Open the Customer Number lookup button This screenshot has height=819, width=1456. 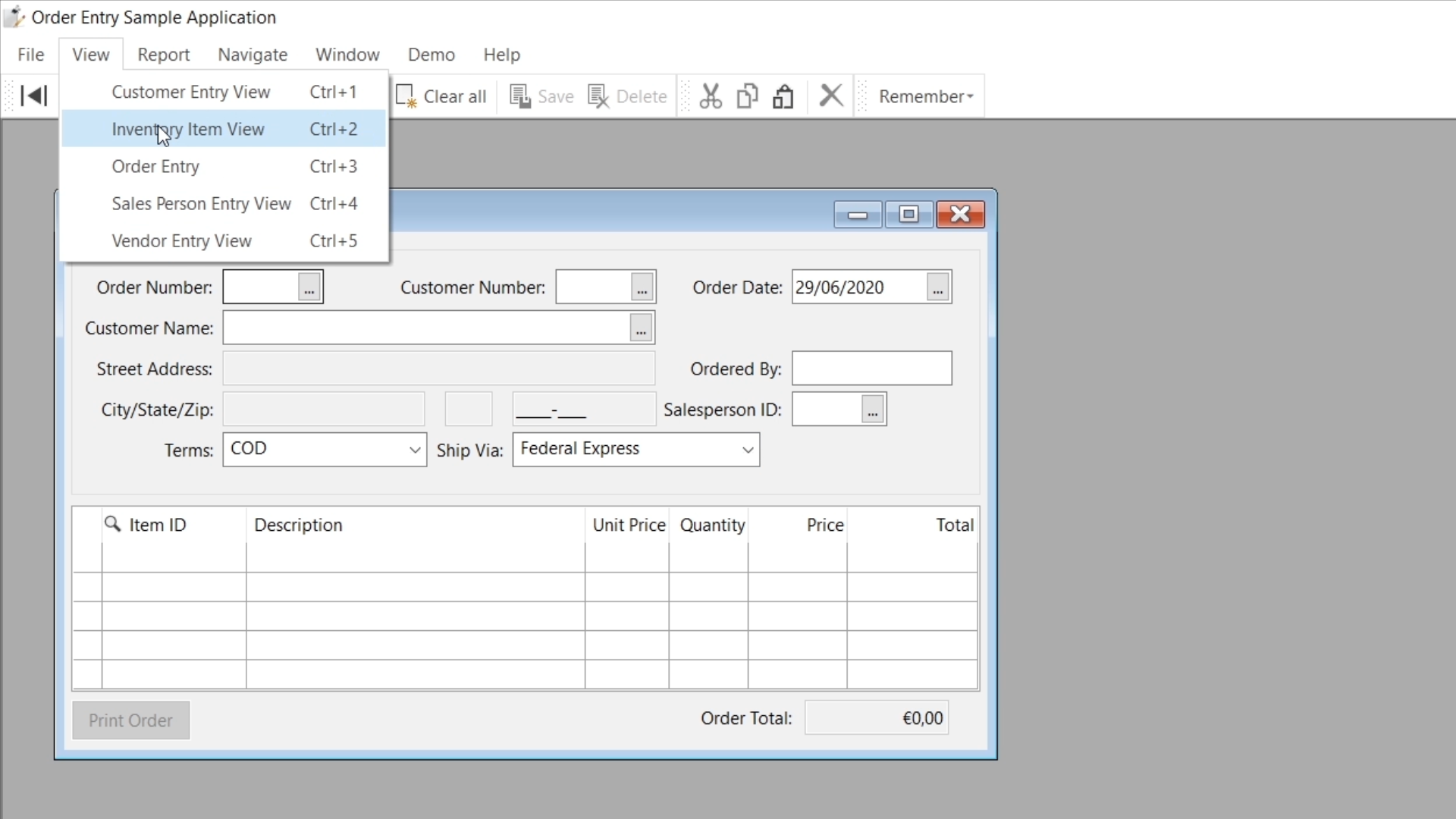pyautogui.click(x=642, y=288)
